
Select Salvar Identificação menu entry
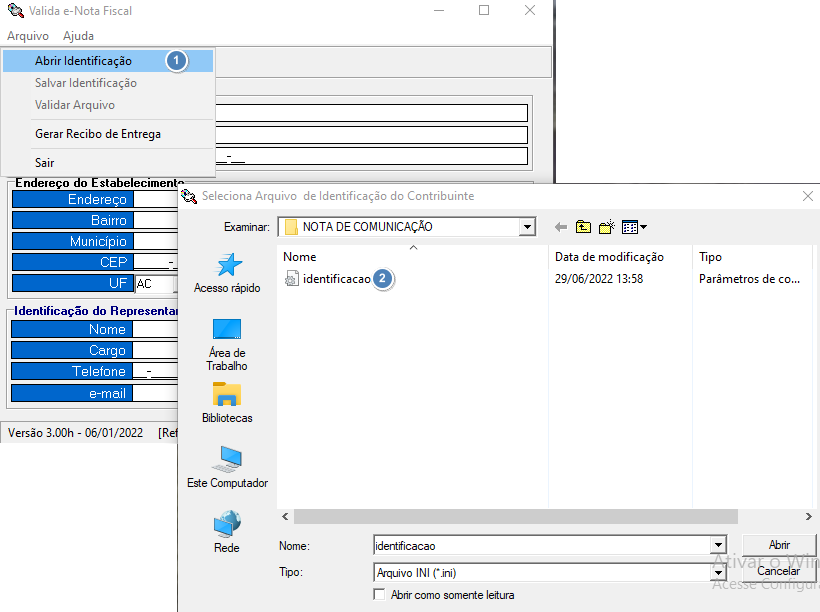108,83
